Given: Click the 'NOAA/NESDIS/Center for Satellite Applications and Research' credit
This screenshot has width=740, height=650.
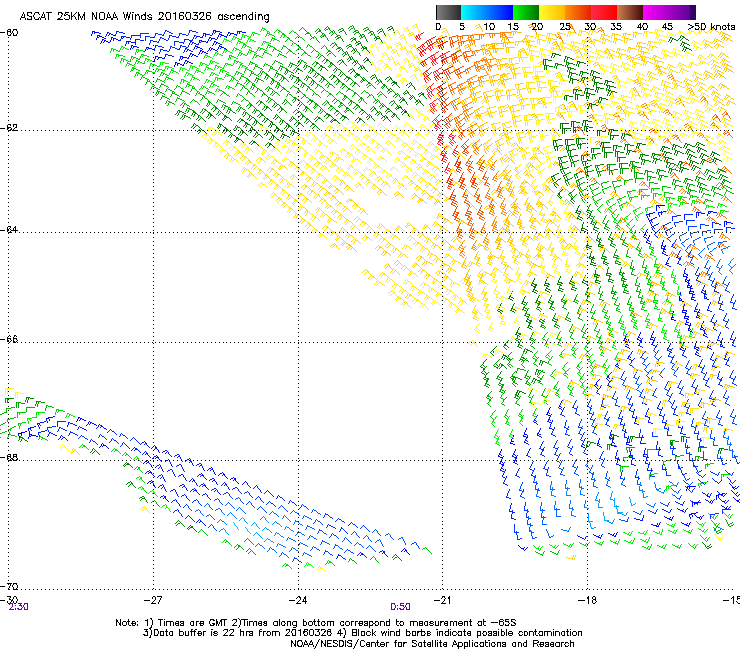Looking at the screenshot, I should (432, 644).
